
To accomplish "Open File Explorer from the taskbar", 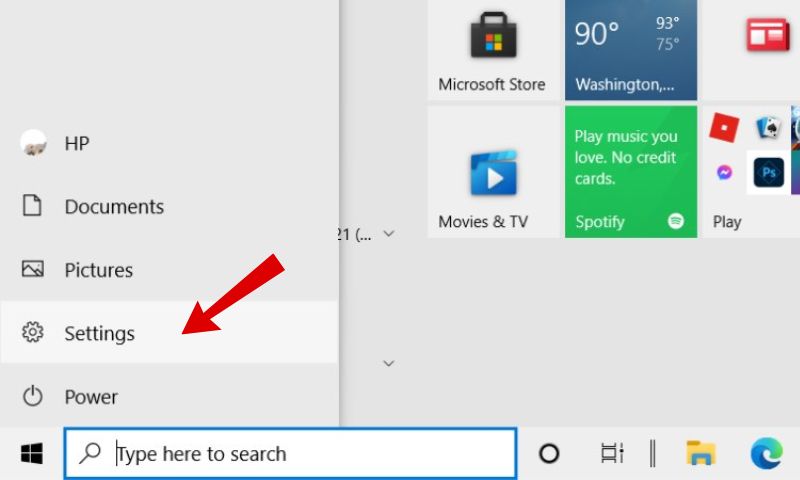I will point(701,452).
